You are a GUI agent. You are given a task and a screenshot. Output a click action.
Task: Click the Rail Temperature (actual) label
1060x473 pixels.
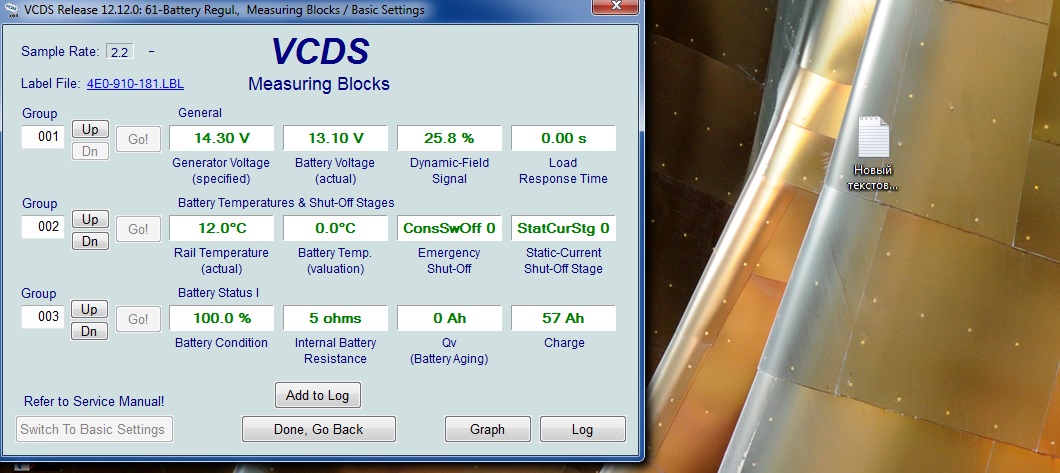[x=221, y=261]
